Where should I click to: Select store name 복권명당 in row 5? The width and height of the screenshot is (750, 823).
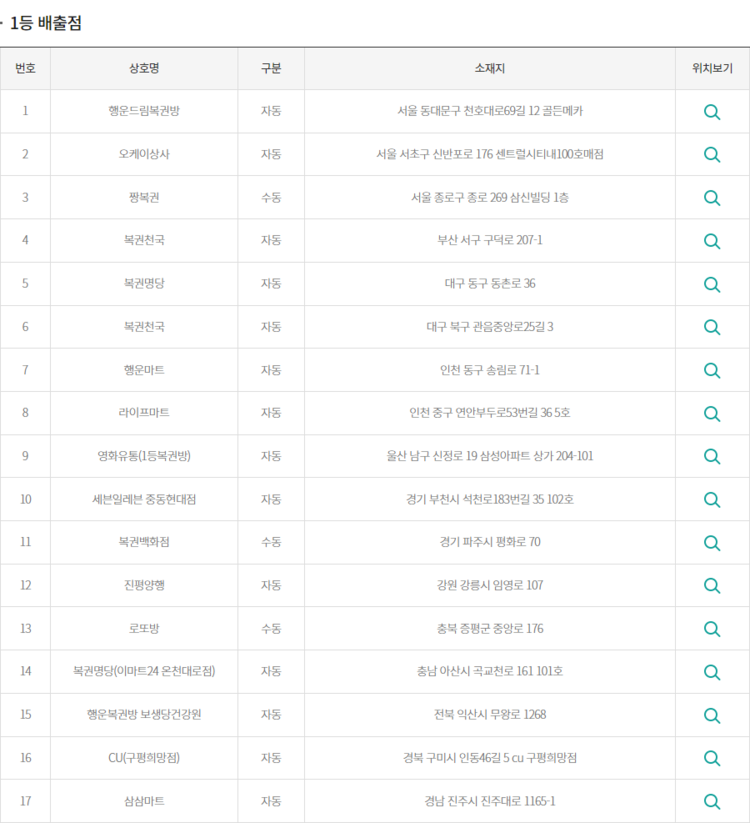pos(144,283)
